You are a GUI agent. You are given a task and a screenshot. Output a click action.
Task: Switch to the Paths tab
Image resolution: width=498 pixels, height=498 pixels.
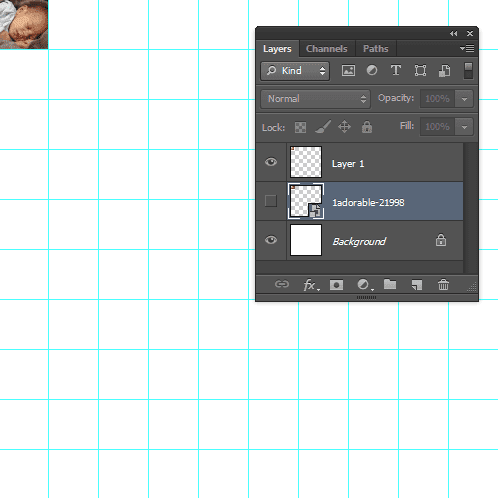click(x=376, y=49)
